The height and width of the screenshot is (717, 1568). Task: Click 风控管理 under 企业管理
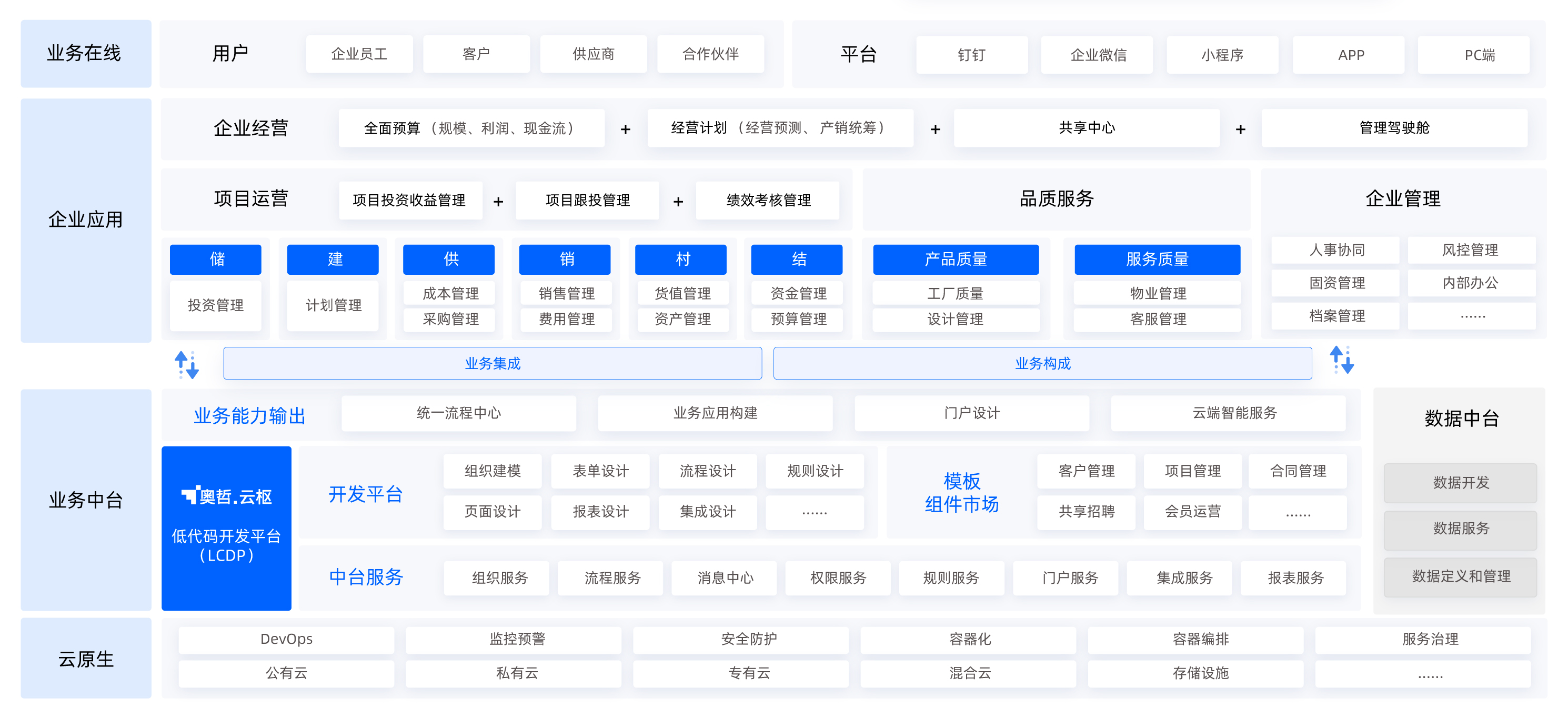click(1471, 251)
